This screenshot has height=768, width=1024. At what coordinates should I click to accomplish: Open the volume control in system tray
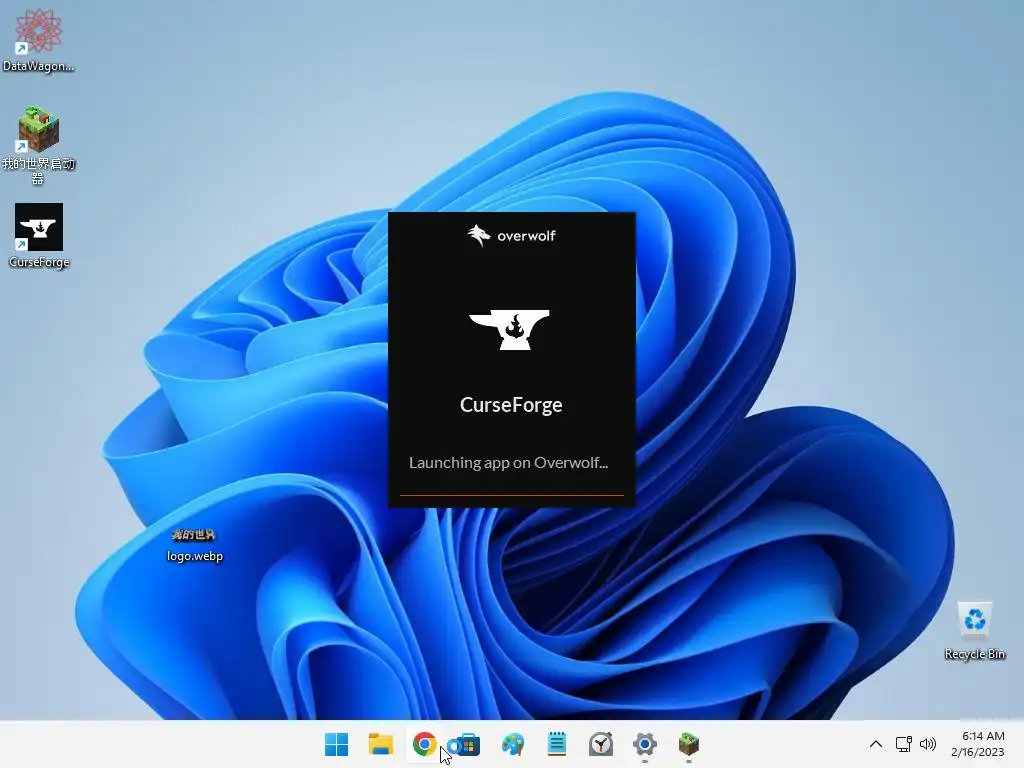pos(927,744)
